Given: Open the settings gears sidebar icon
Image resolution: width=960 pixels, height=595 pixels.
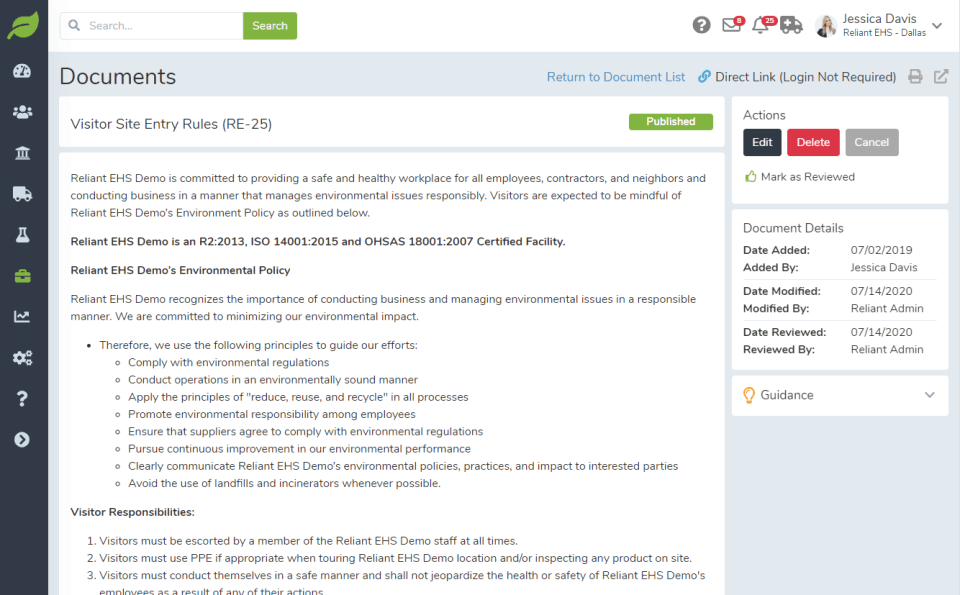Looking at the screenshot, I should [x=22, y=358].
